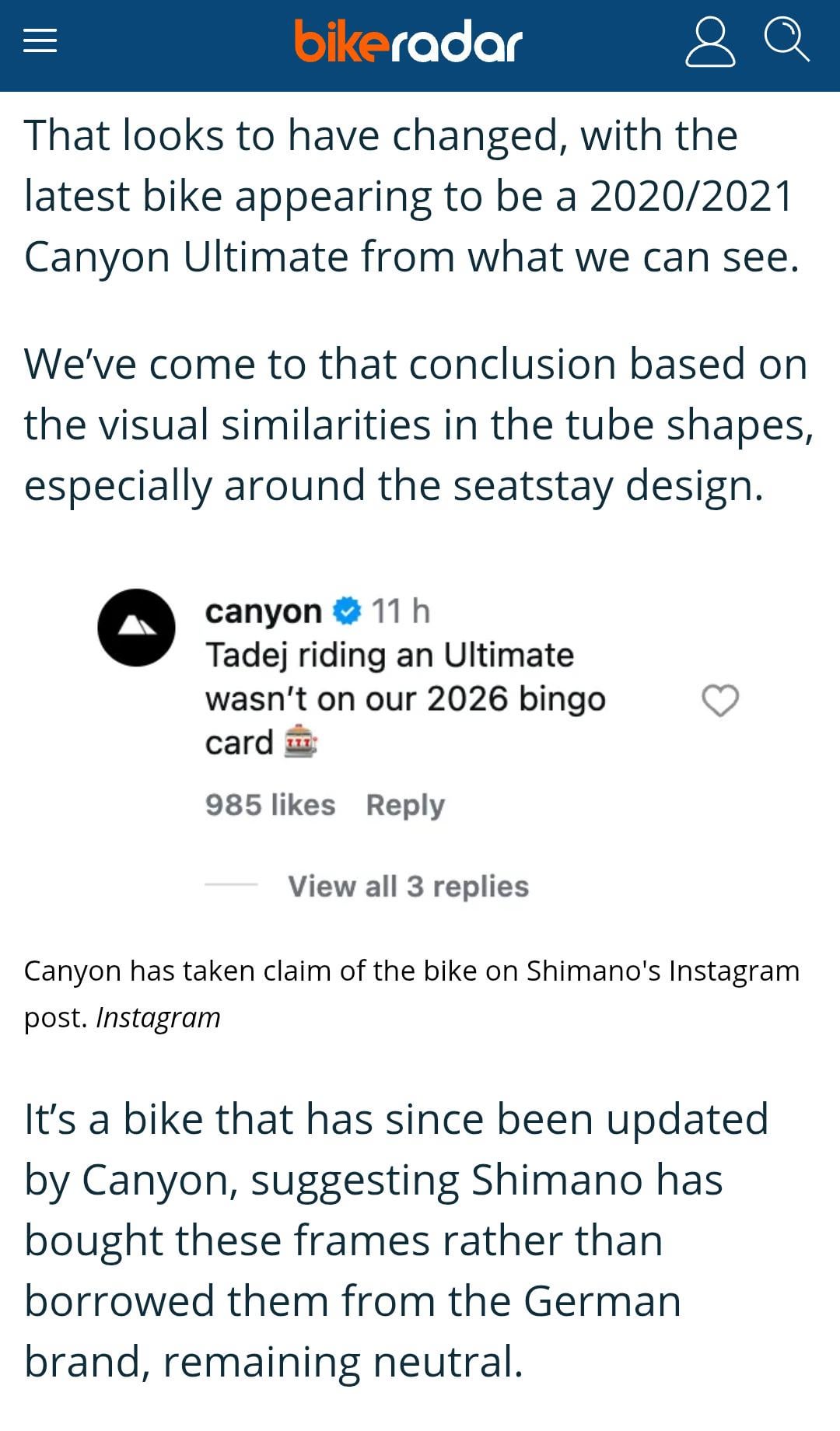
Task: Click the slot machine emoji
Action: pyautogui.click(x=299, y=743)
